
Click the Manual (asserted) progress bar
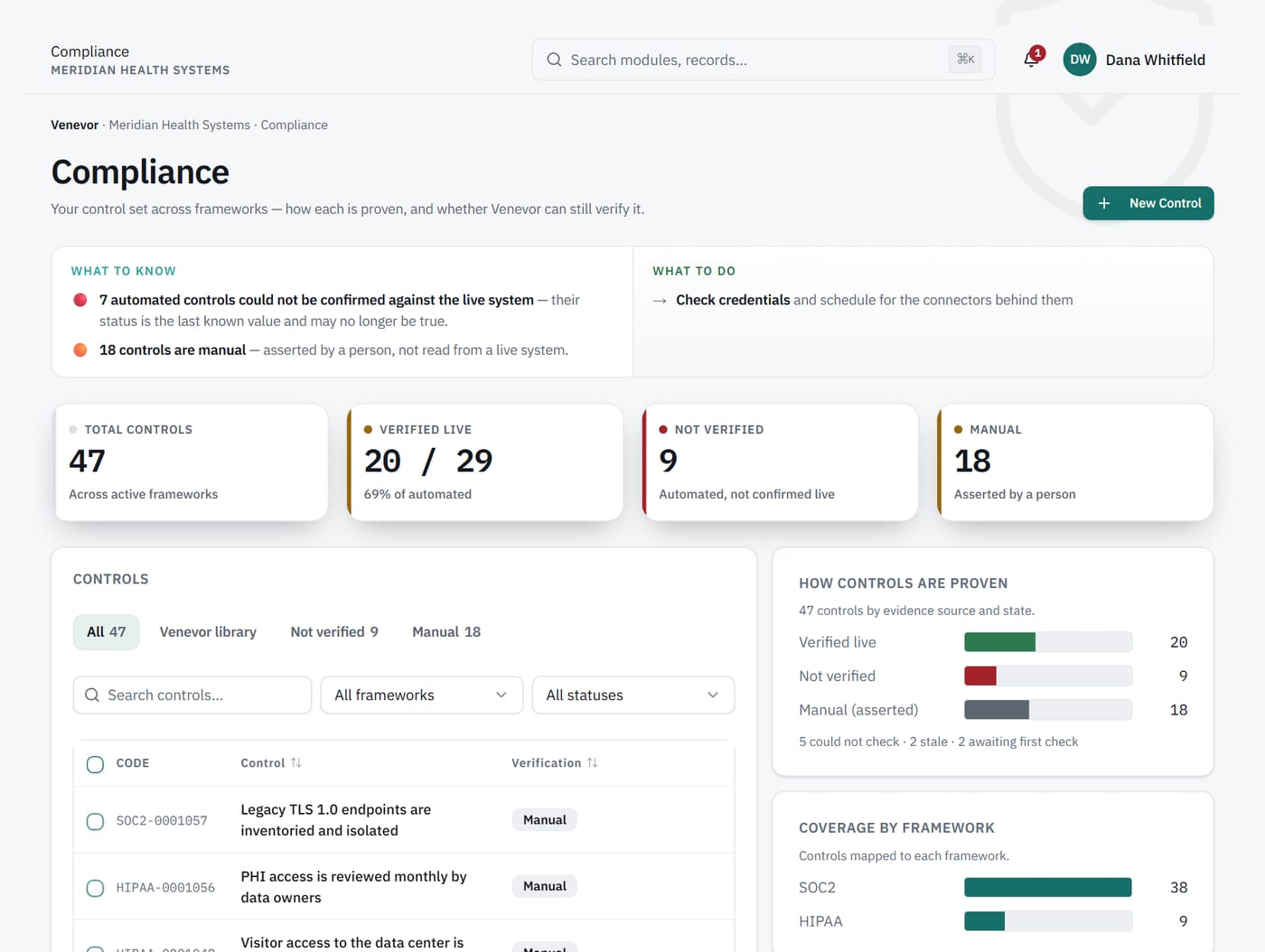1048,710
